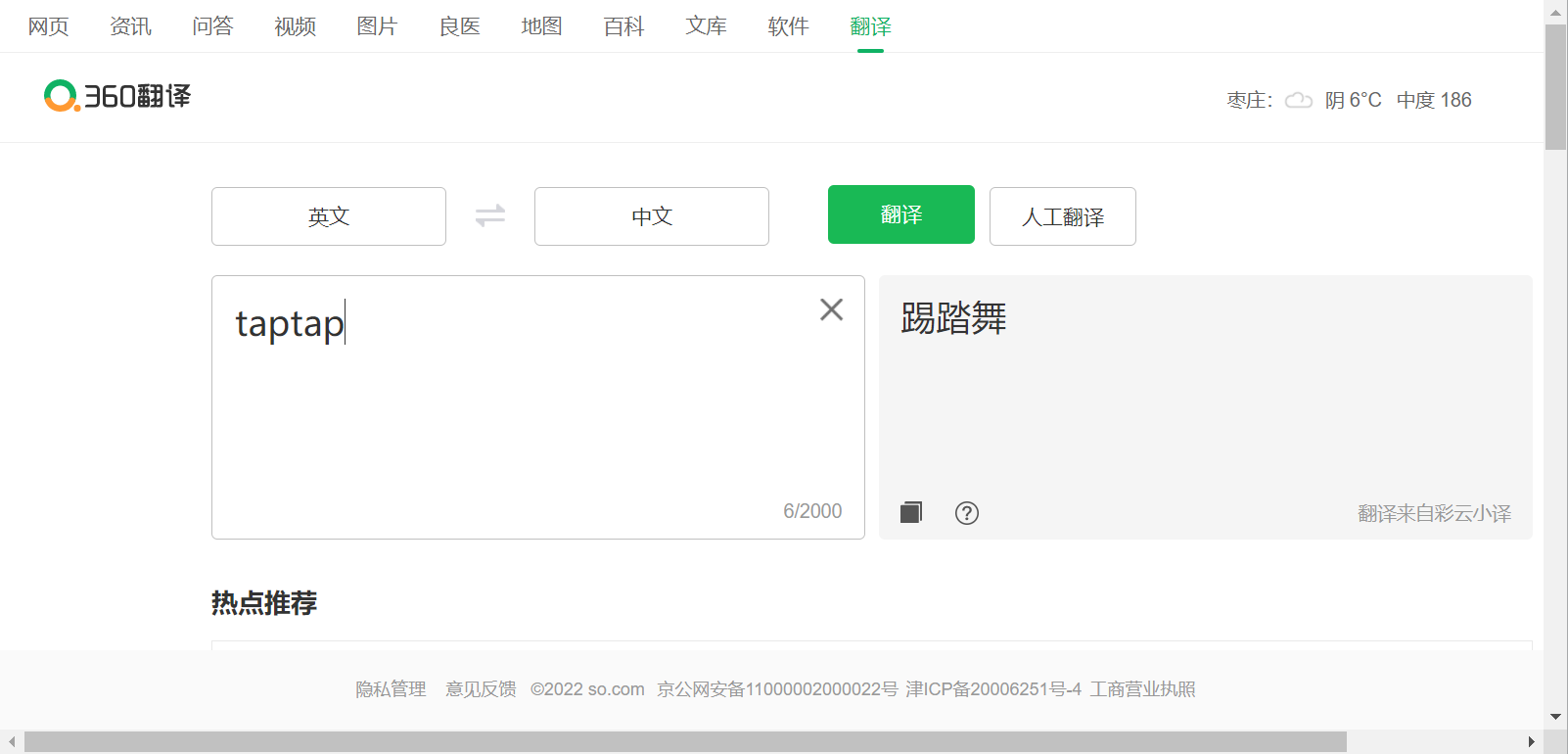
Task: Open the 图片 tab
Action: click(x=377, y=26)
